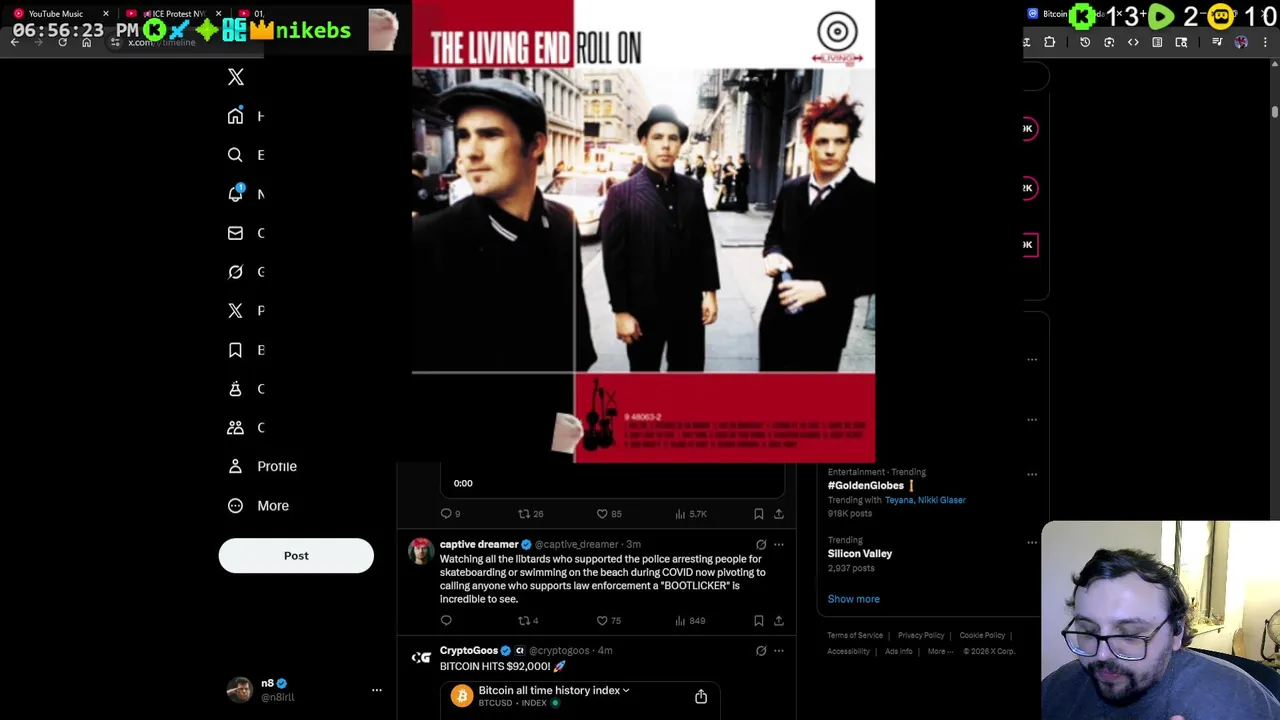Open the Show more trends link
This screenshot has height=720, width=1280.
click(x=854, y=599)
